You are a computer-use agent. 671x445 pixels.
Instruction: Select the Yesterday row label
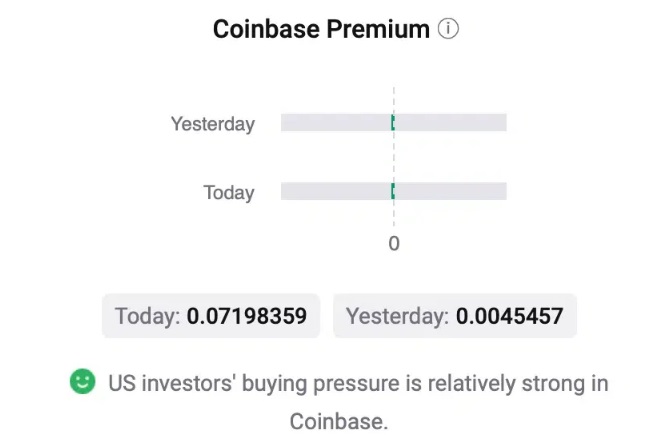(213, 124)
